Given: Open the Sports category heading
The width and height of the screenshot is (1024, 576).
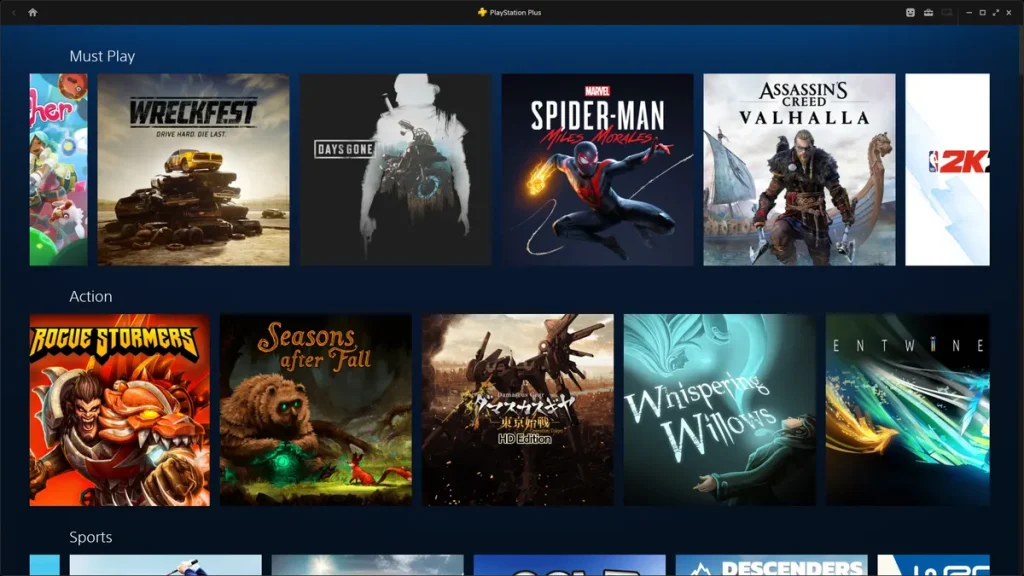Looking at the screenshot, I should pyautogui.click(x=91, y=537).
